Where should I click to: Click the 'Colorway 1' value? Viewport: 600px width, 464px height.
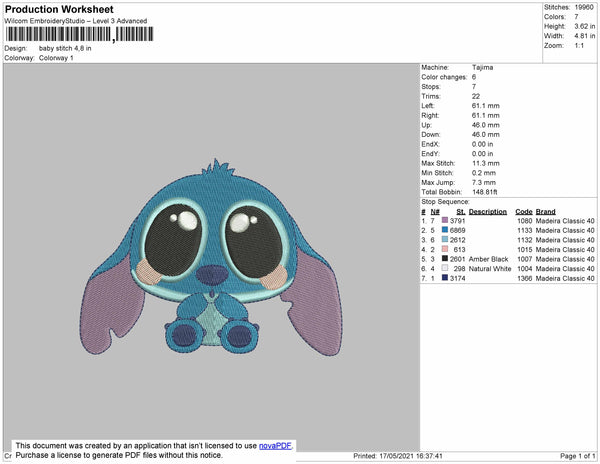(56, 58)
